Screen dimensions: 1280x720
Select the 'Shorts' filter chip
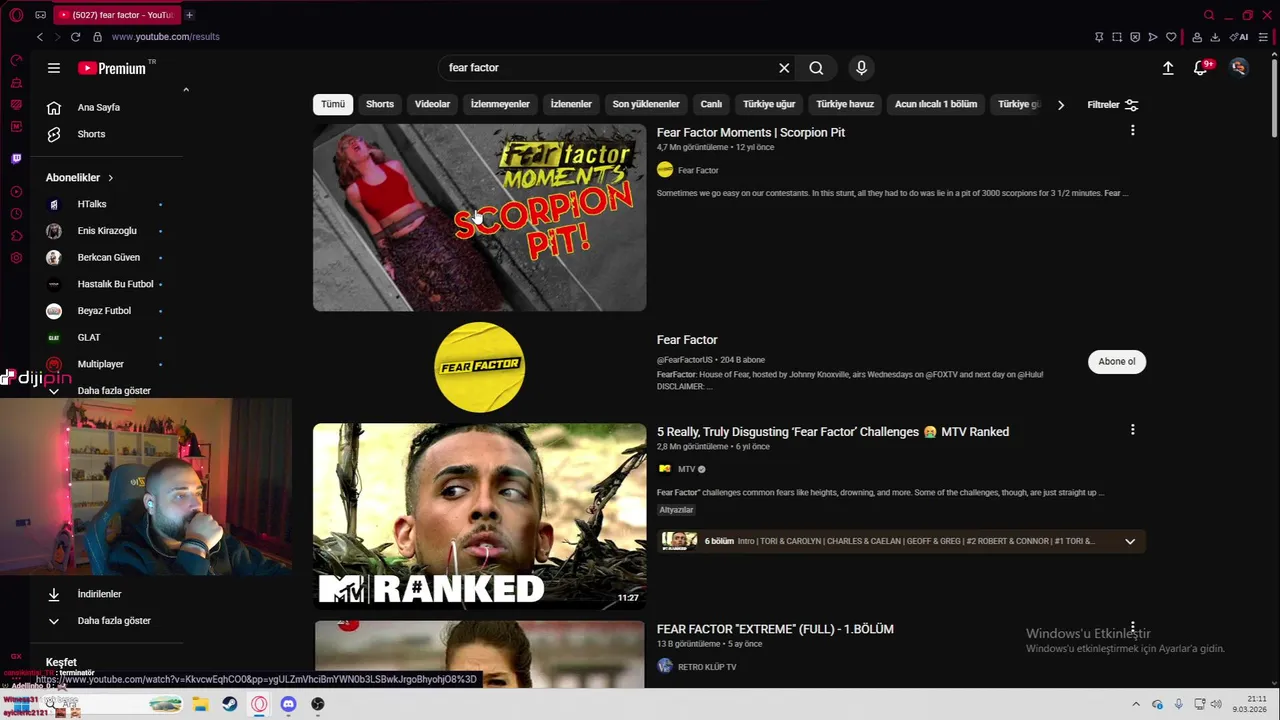[x=380, y=104]
